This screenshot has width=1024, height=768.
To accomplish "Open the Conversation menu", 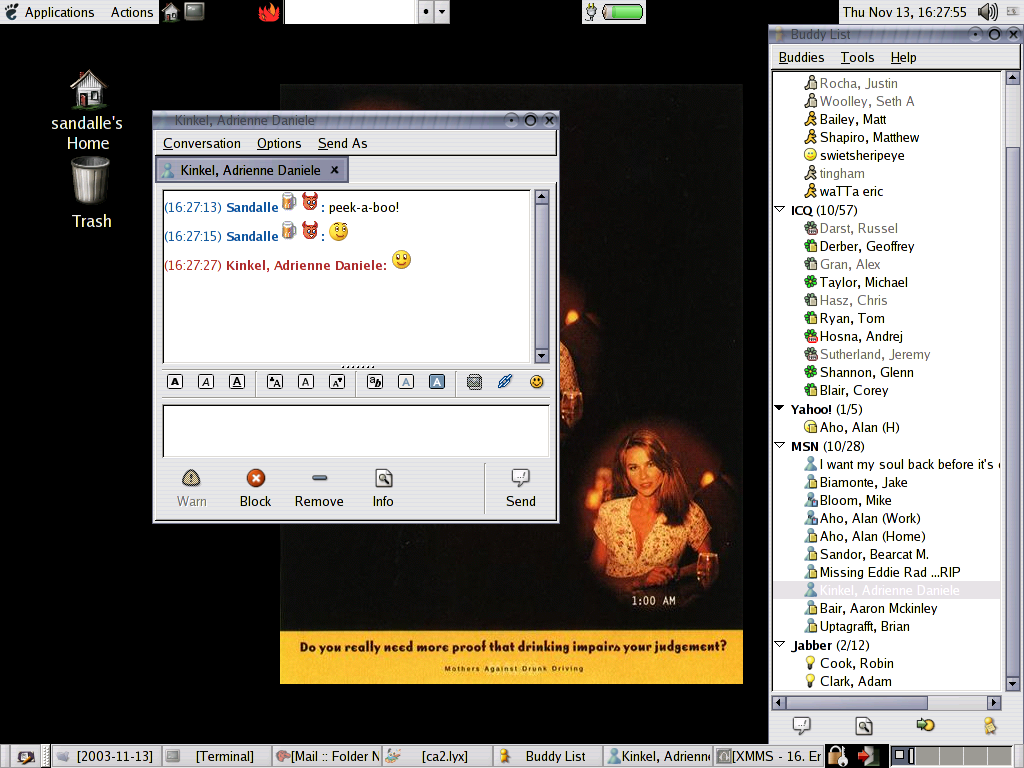I will tap(202, 143).
